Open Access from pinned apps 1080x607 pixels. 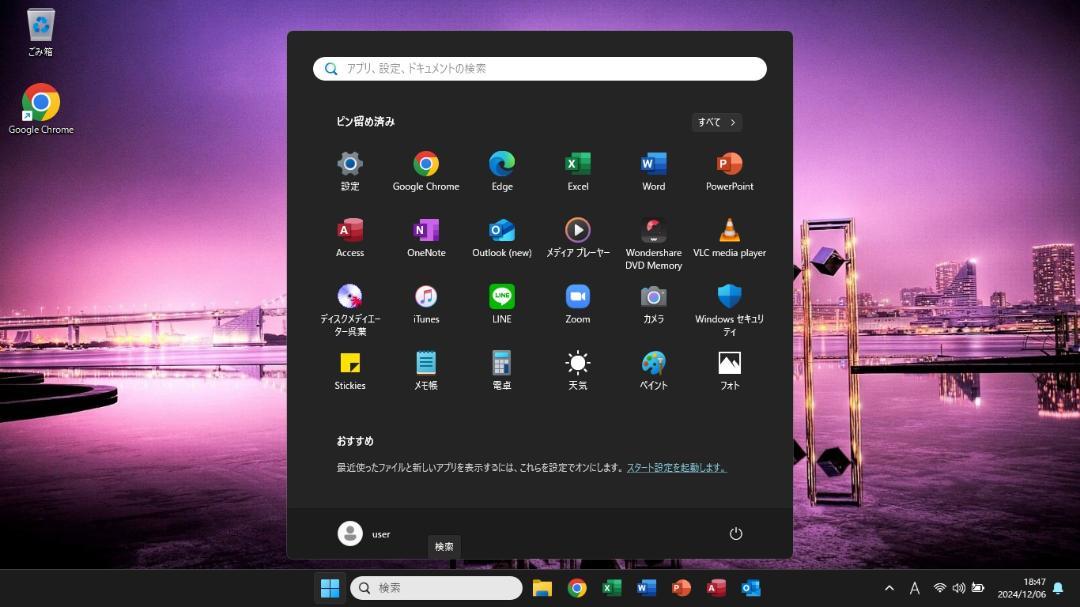pyautogui.click(x=350, y=238)
